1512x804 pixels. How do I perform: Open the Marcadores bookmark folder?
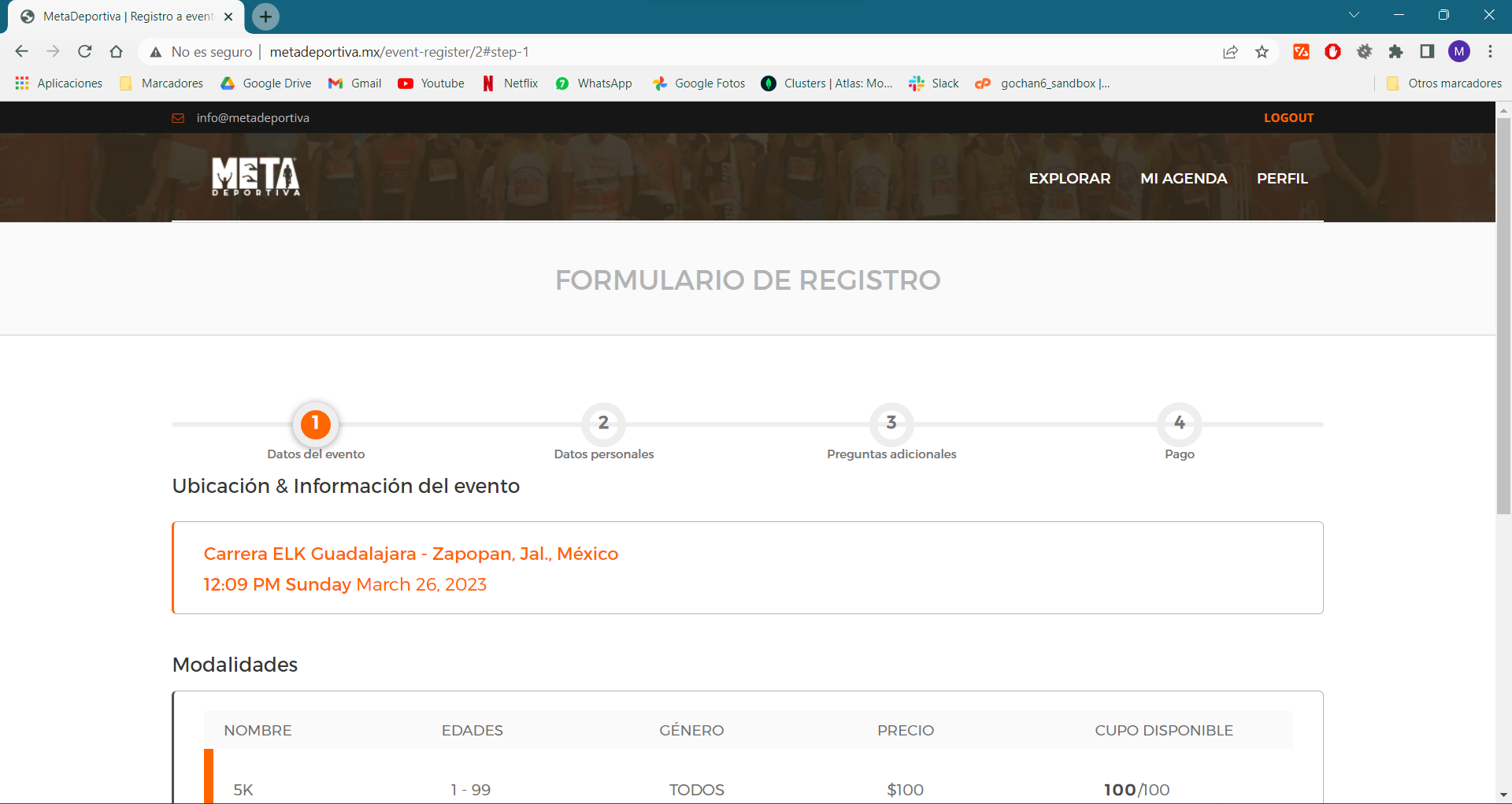(161, 83)
